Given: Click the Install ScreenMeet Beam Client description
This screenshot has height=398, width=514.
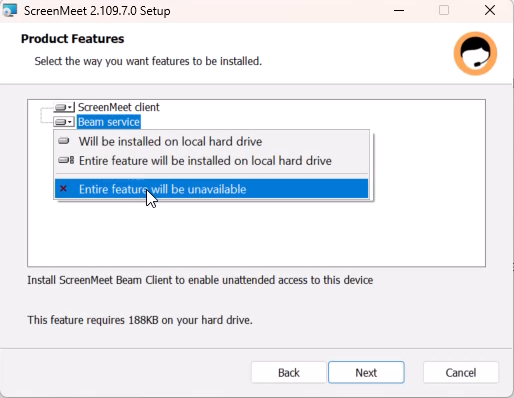Looking at the screenshot, I should pos(200,280).
